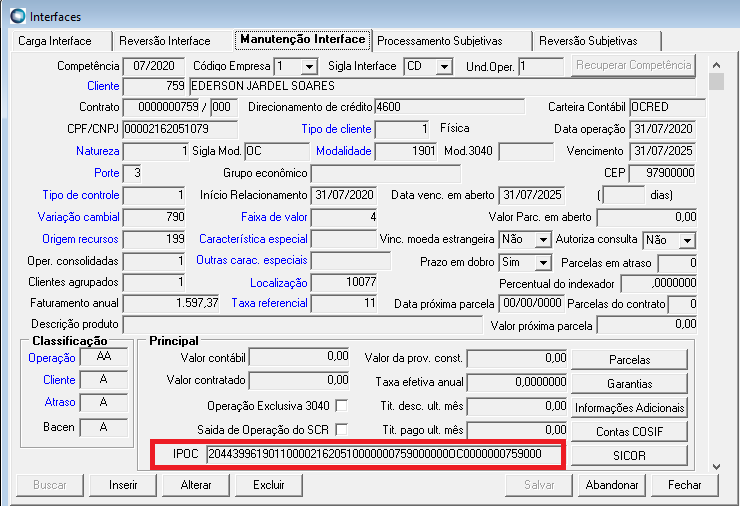Click the Outras carac. especiais link
The image size is (740, 506).
pyautogui.click(x=252, y=260)
